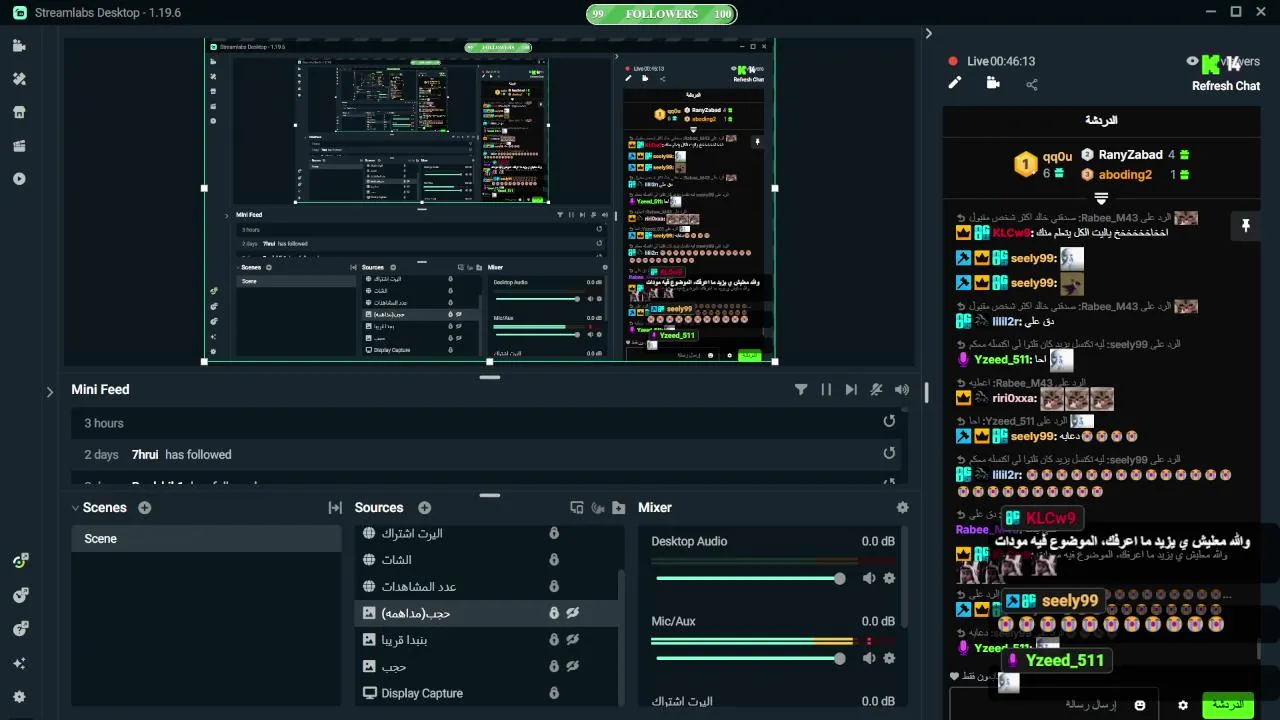Image resolution: width=1280 pixels, height=720 pixels.
Task: Show the حجب source via its eye icon
Action: 573,666
